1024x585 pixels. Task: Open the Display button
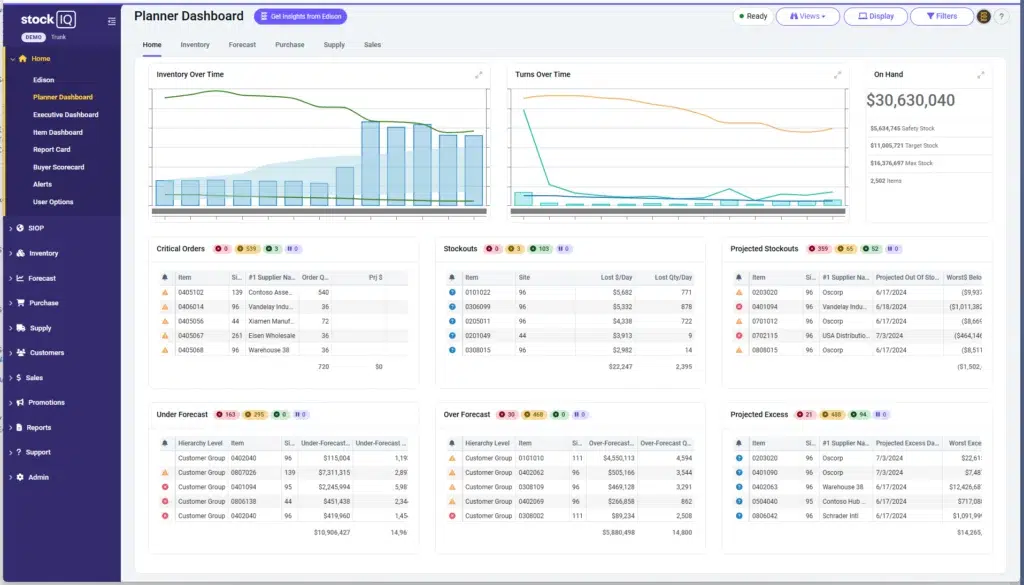point(875,16)
